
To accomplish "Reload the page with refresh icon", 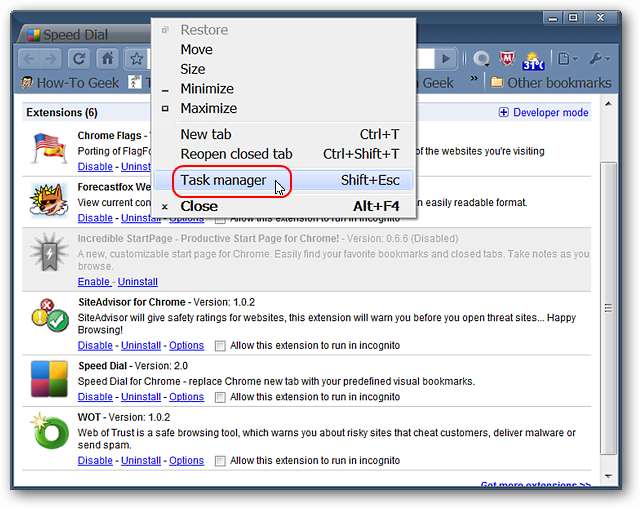I will click(x=79, y=59).
